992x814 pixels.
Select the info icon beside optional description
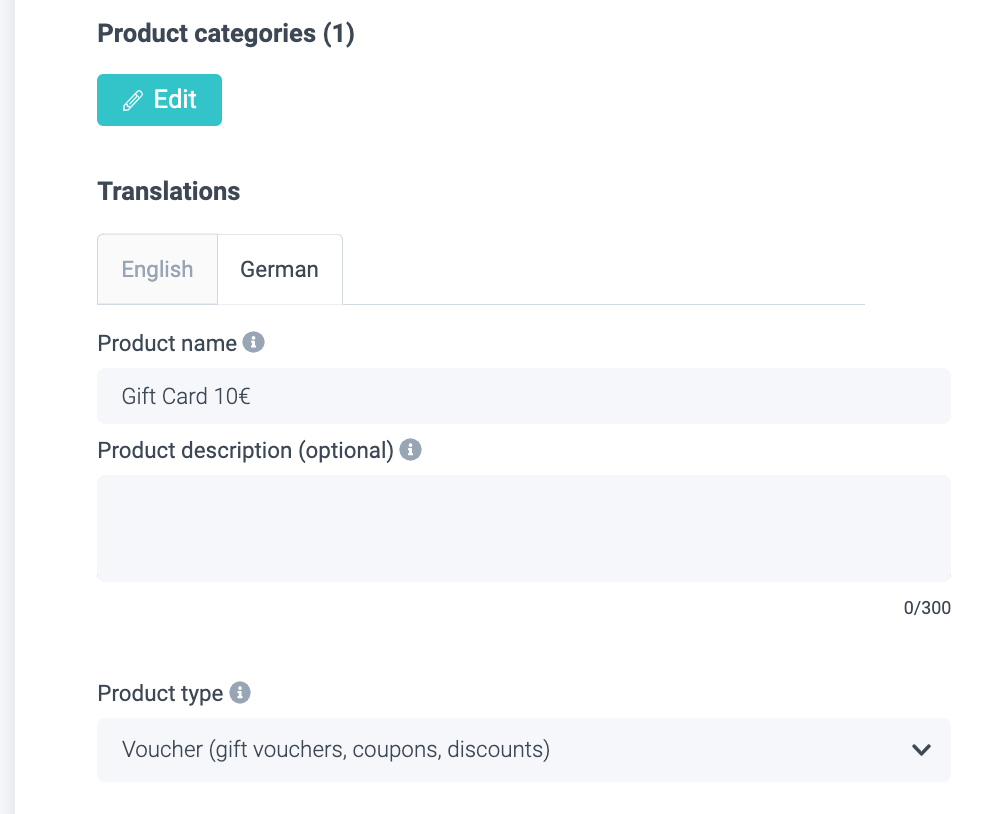click(x=410, y=449)
